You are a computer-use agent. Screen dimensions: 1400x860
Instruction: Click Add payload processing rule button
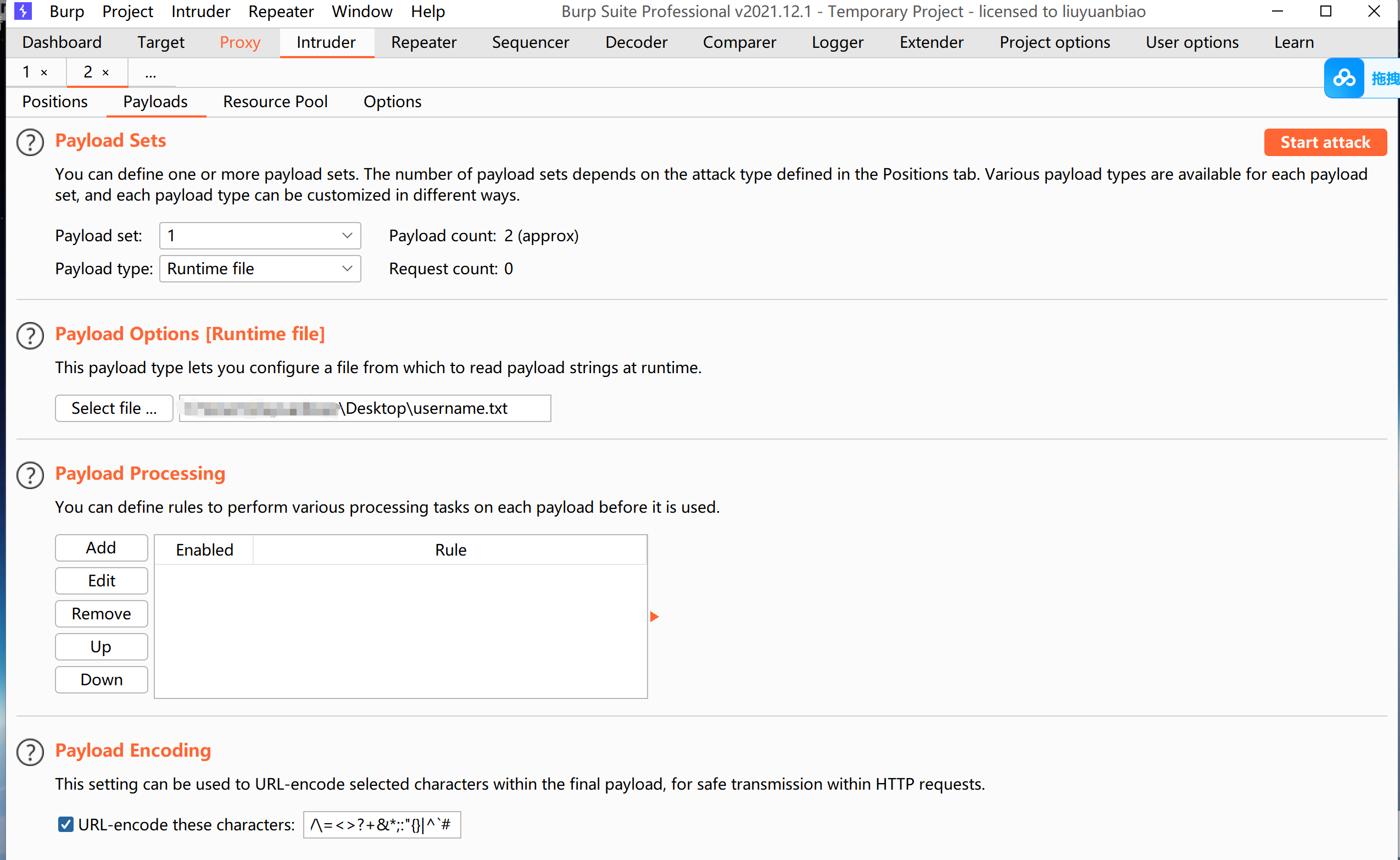tap(101, 548)
